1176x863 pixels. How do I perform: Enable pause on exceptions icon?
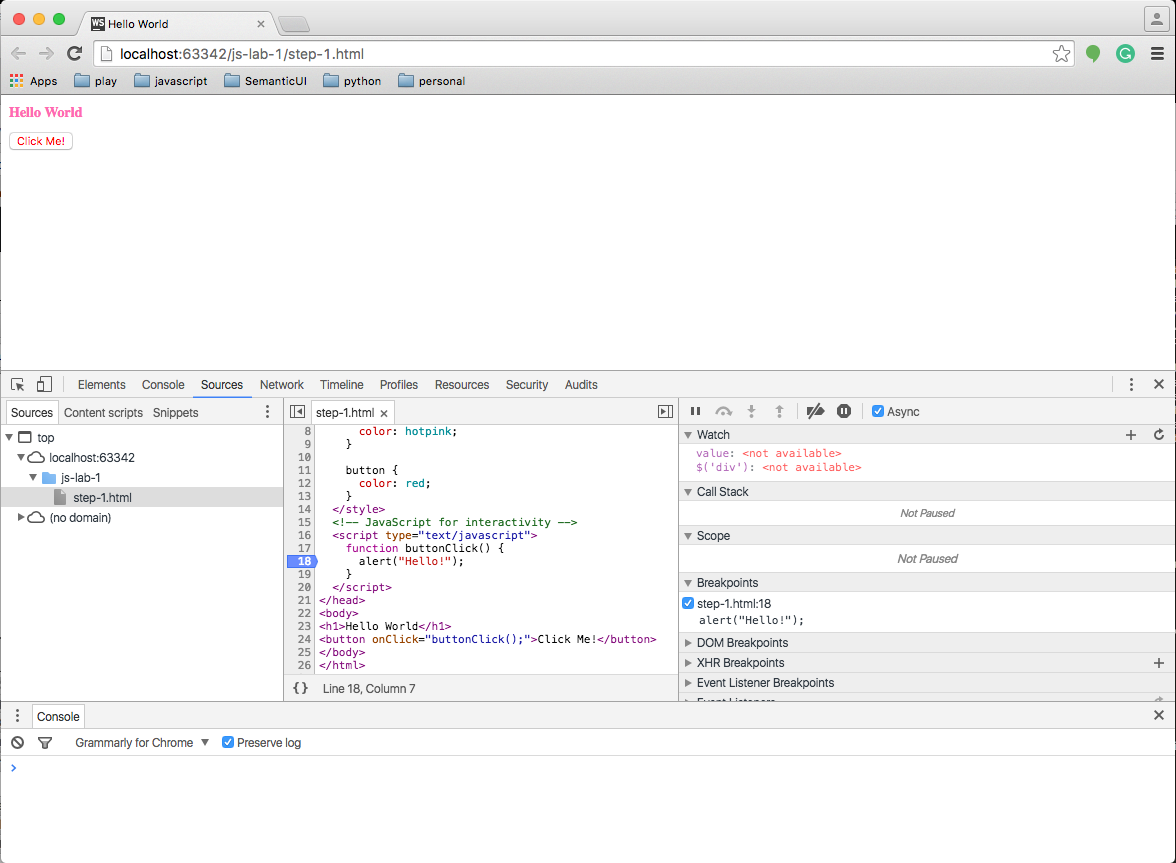click(x=845, y=411)
